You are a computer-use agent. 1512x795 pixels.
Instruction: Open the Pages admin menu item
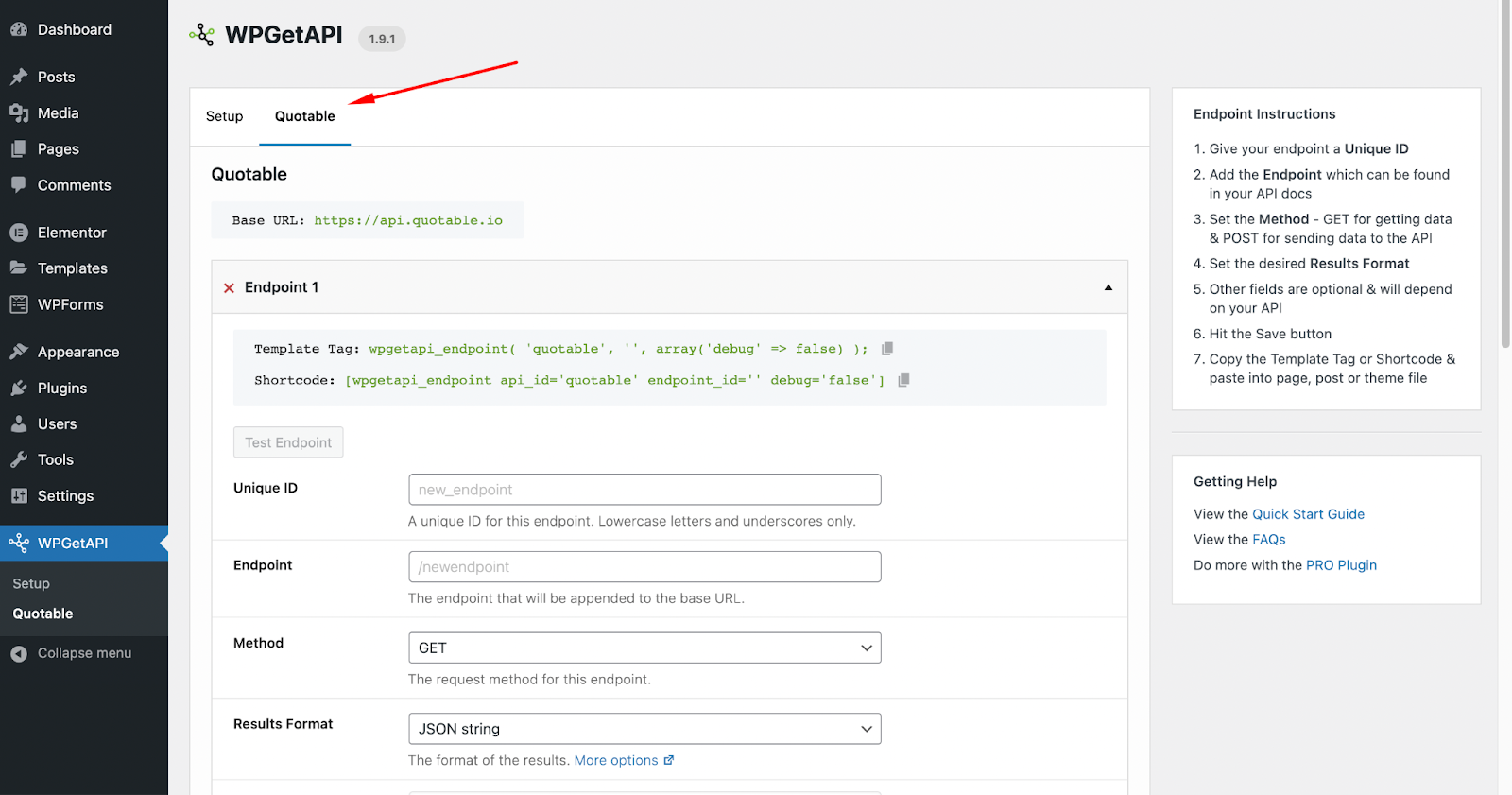59,149
